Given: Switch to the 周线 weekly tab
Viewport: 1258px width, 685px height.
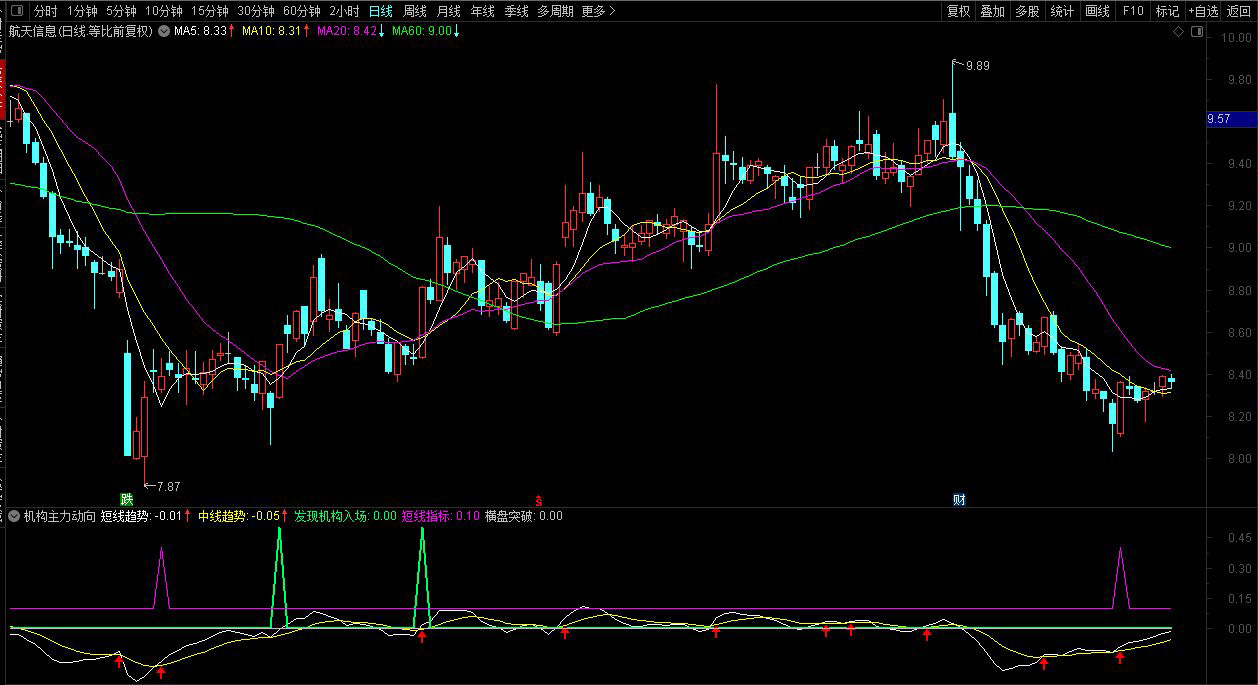Looking at the screenshot, I should pyautogui.click(x=414, y=12).
